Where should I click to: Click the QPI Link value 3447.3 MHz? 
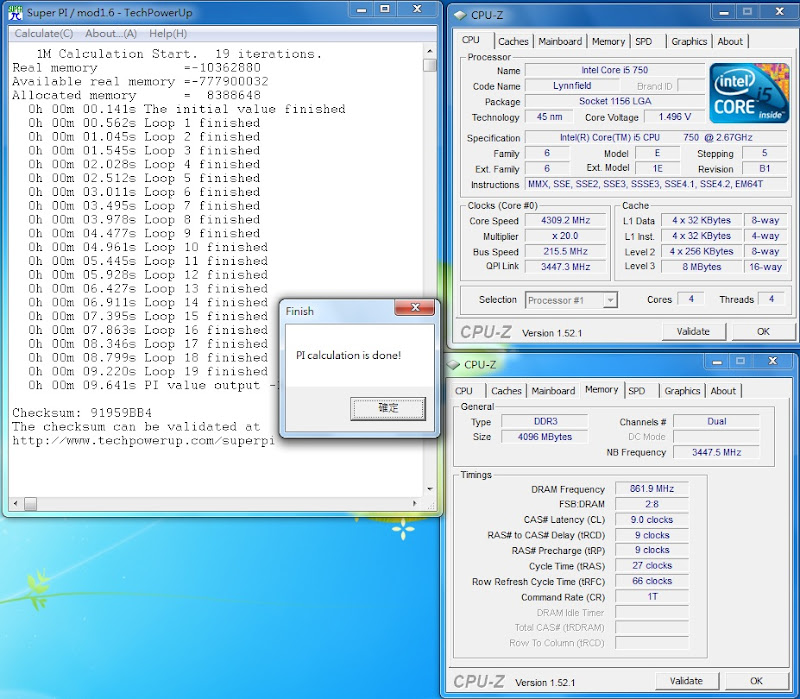[x=565, y=266]
